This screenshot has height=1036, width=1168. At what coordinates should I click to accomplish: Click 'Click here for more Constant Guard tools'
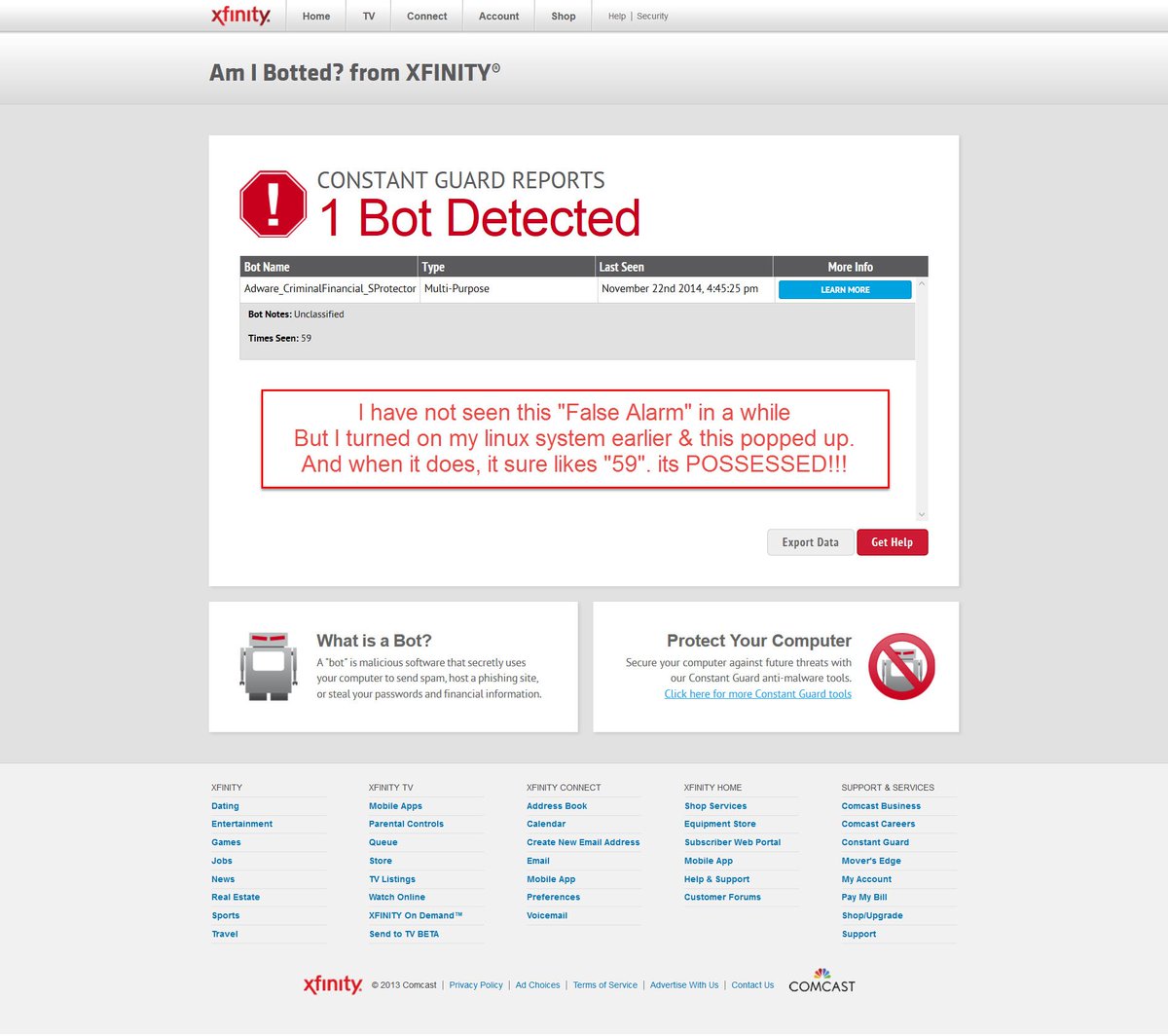pyautogui.click(x=757, y=694)
